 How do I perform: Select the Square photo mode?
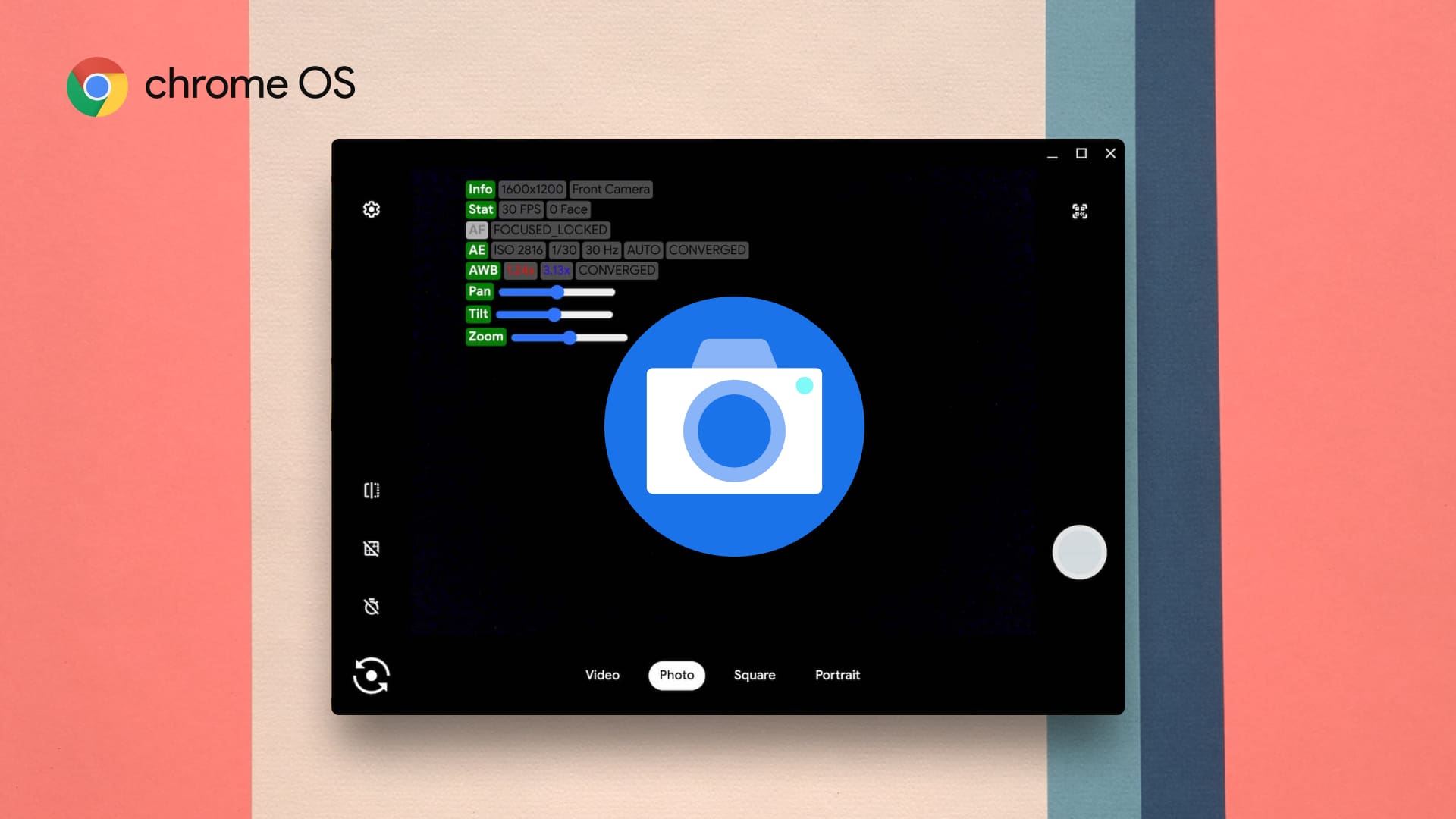(754, 674)
